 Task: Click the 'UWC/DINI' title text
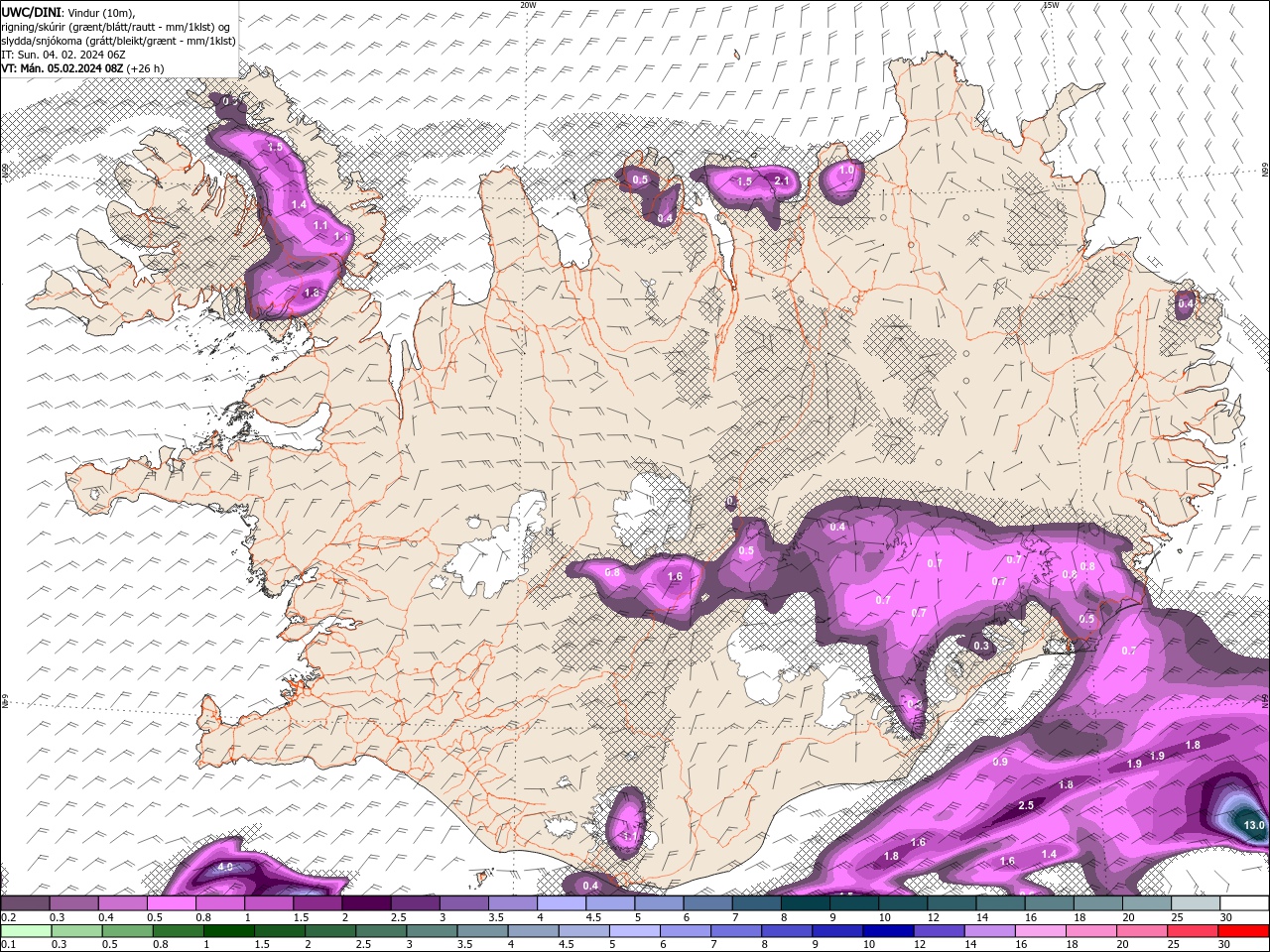pyautogui.click(x=32, y=12)
